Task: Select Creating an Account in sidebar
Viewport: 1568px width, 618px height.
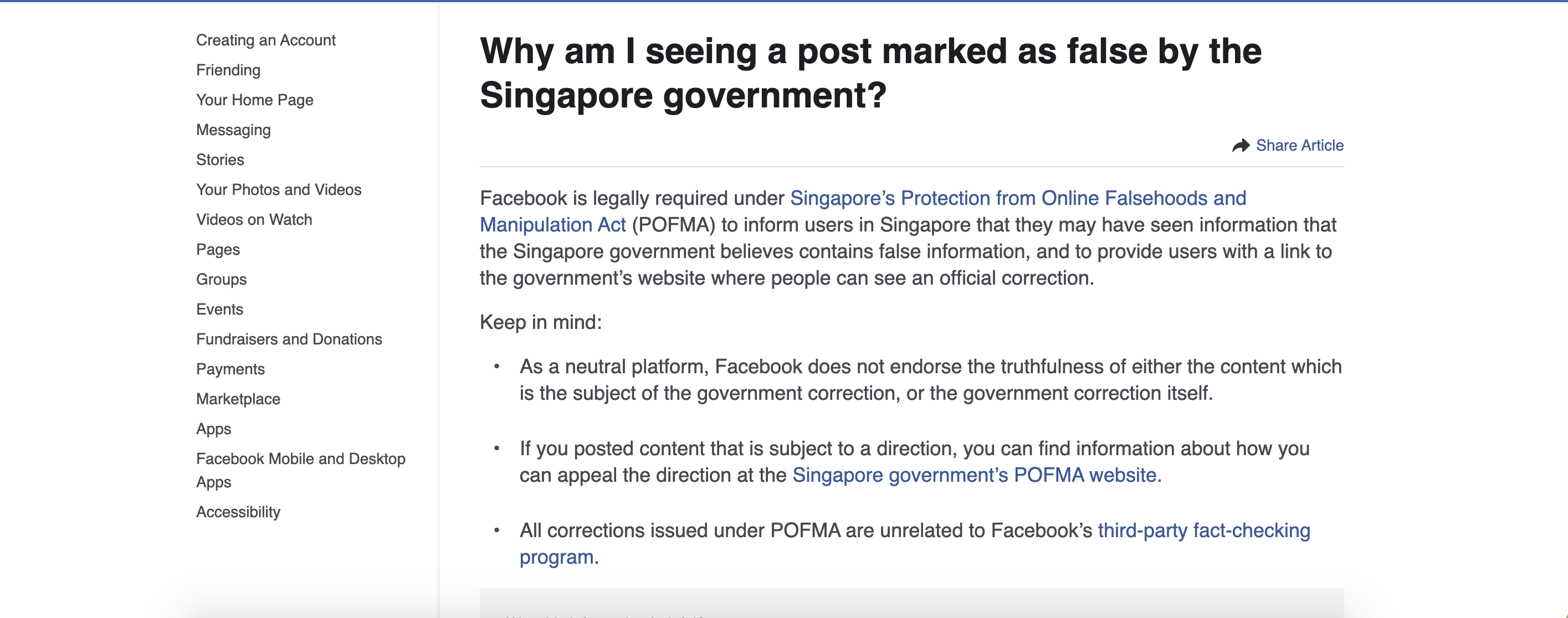Action: [x=265, y=40]
